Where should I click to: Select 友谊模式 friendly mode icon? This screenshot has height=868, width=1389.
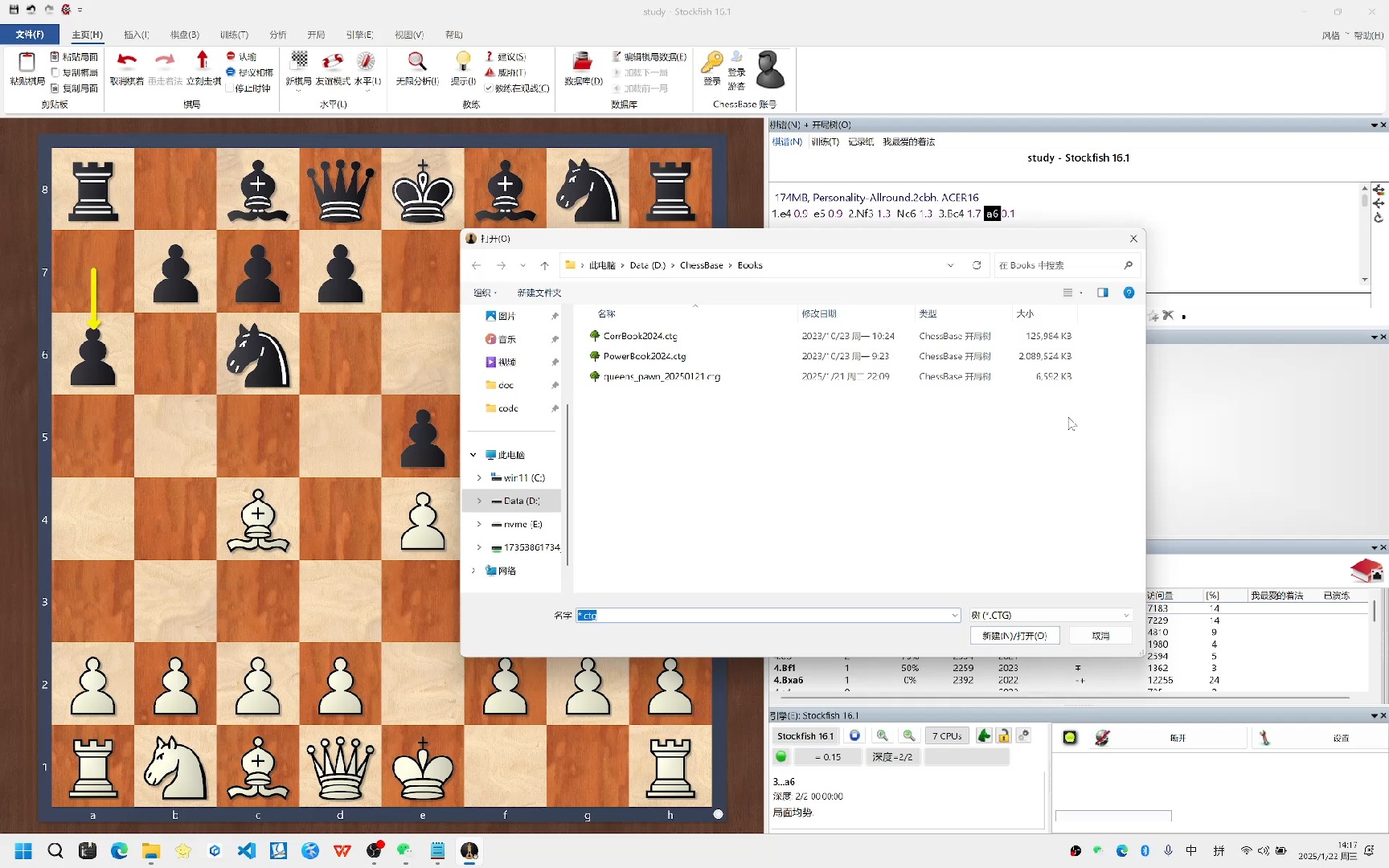[332, 61]
